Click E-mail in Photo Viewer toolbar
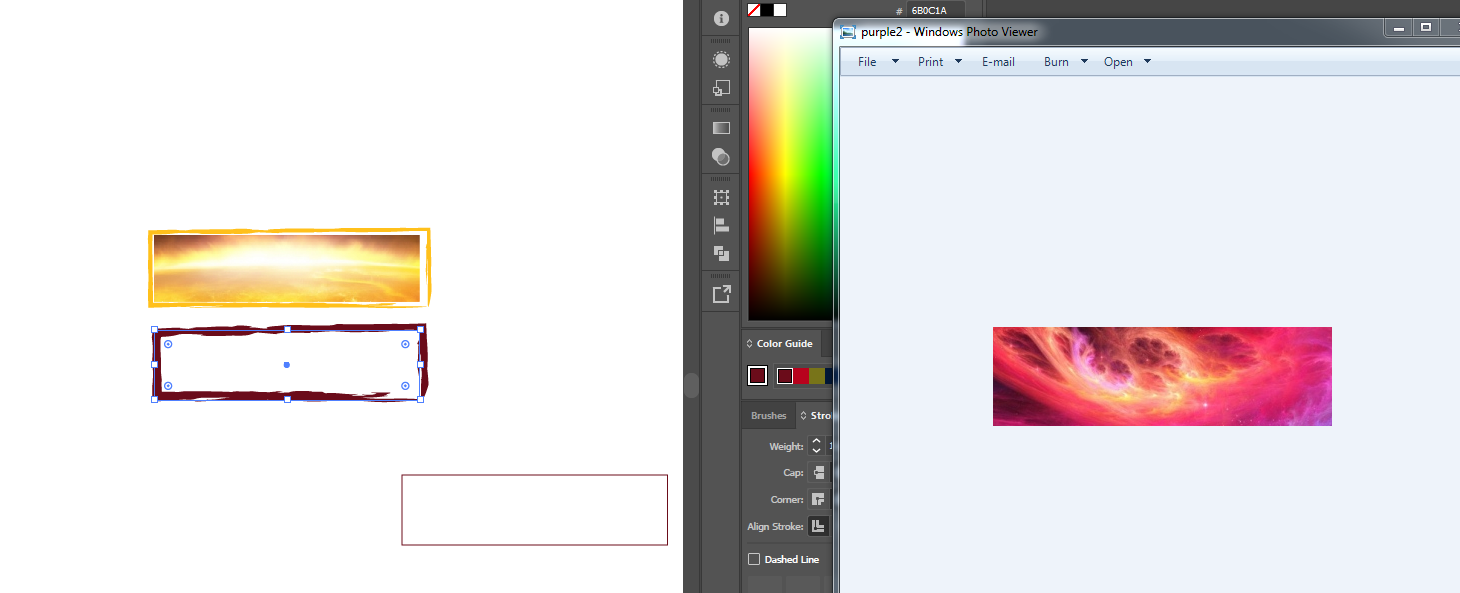 pyautogui.click(x=998, y=62)
